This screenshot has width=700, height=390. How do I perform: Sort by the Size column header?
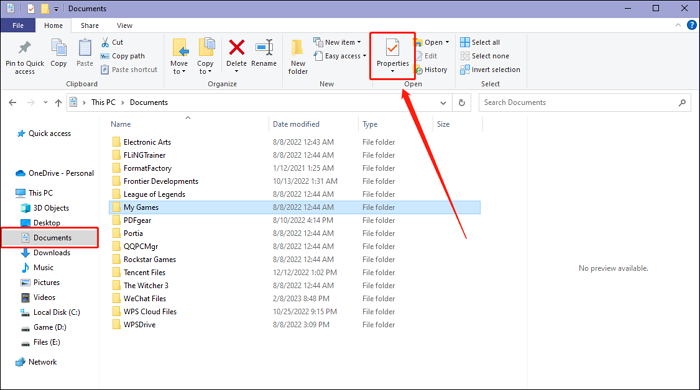coord(458,124)
